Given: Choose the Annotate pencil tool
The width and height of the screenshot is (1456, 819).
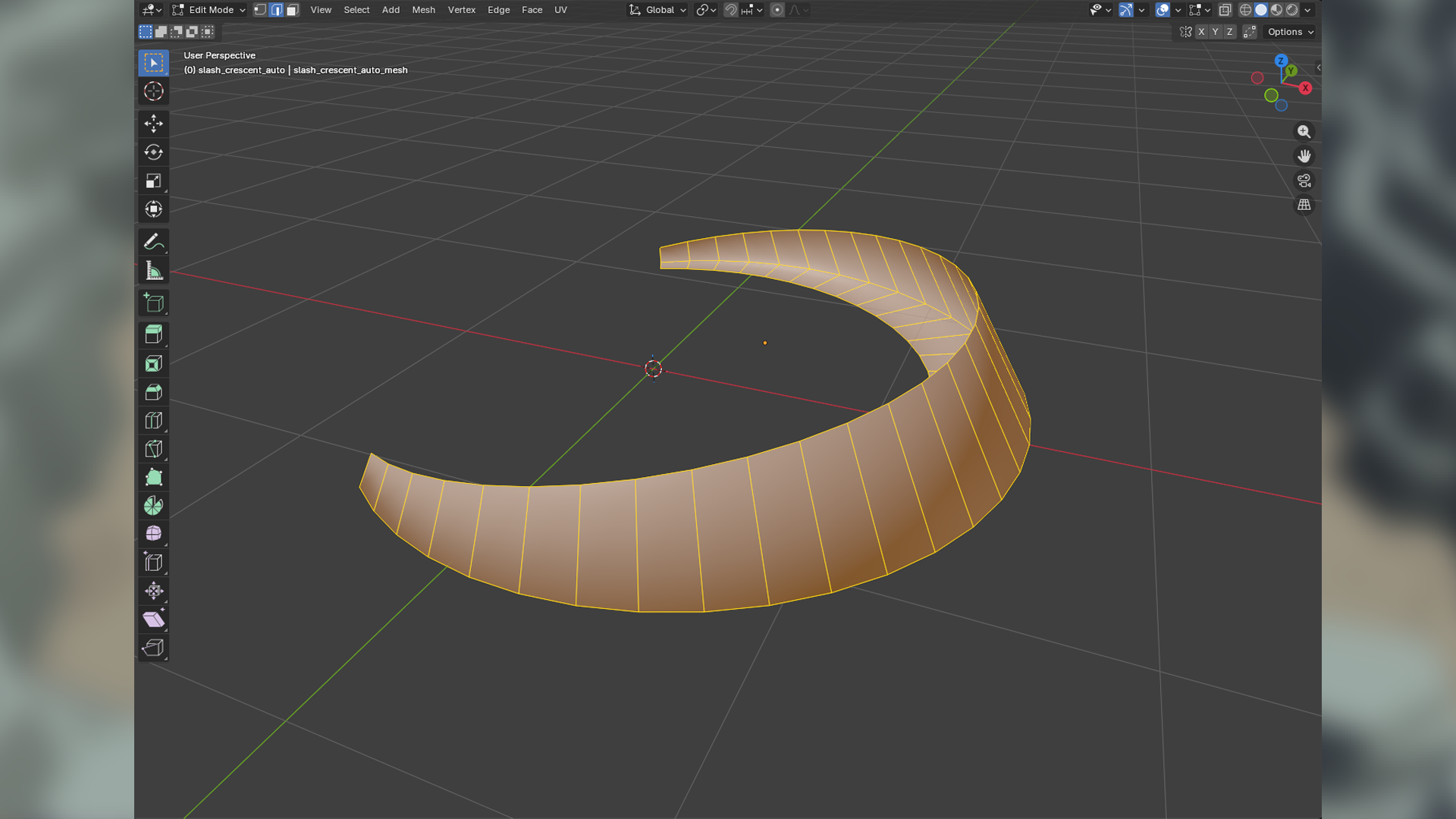Looking at the screenshot, I should 153,242.
